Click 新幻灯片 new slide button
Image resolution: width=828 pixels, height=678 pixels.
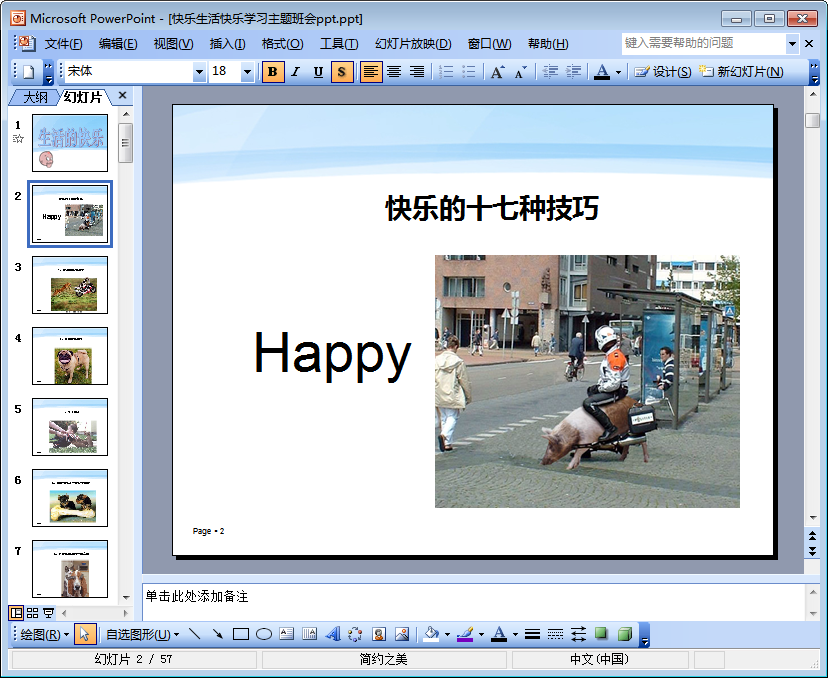[x=740, y=72]
